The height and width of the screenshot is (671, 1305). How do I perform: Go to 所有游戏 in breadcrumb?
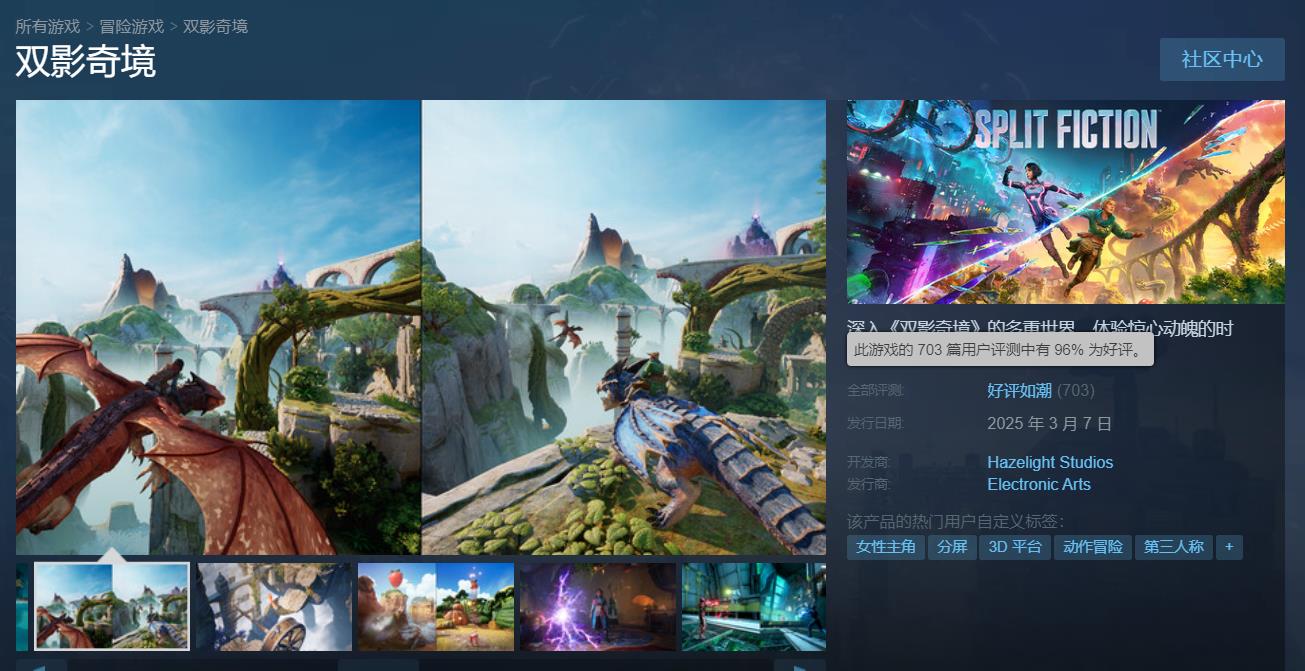pos(47,26)
